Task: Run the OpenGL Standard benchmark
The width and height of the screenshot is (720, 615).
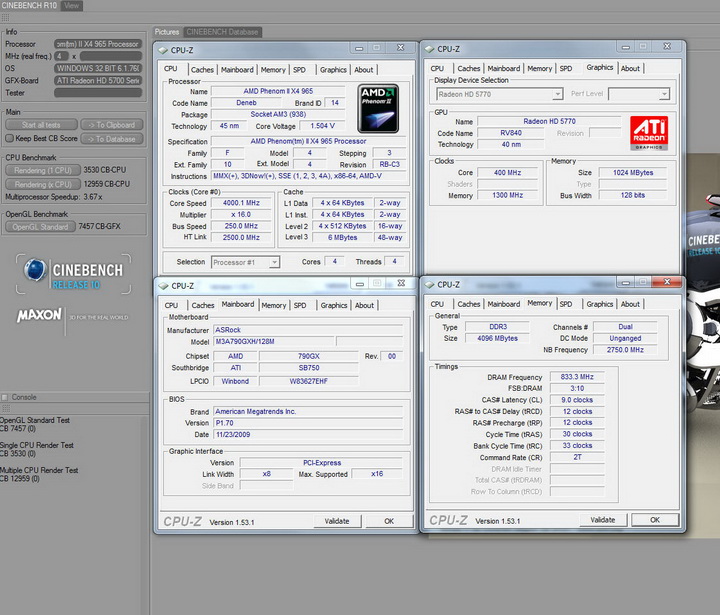Action: click(40, 226)
